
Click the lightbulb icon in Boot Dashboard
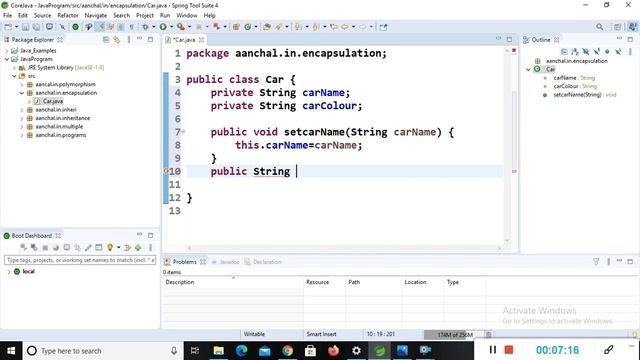(x=109, y=247)
